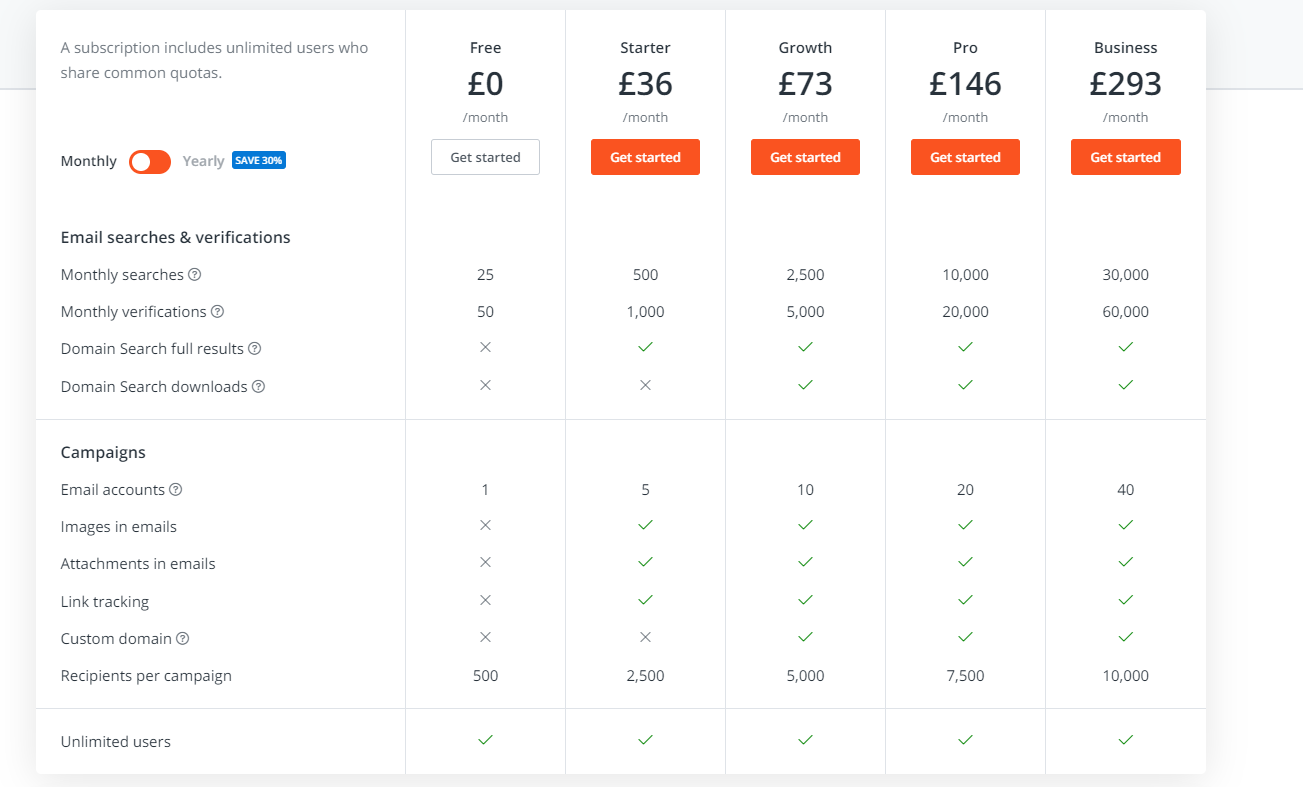Choose Get started for Growth plan
This screenshot has height=787, width=1303.
click(x=805, y=157)
